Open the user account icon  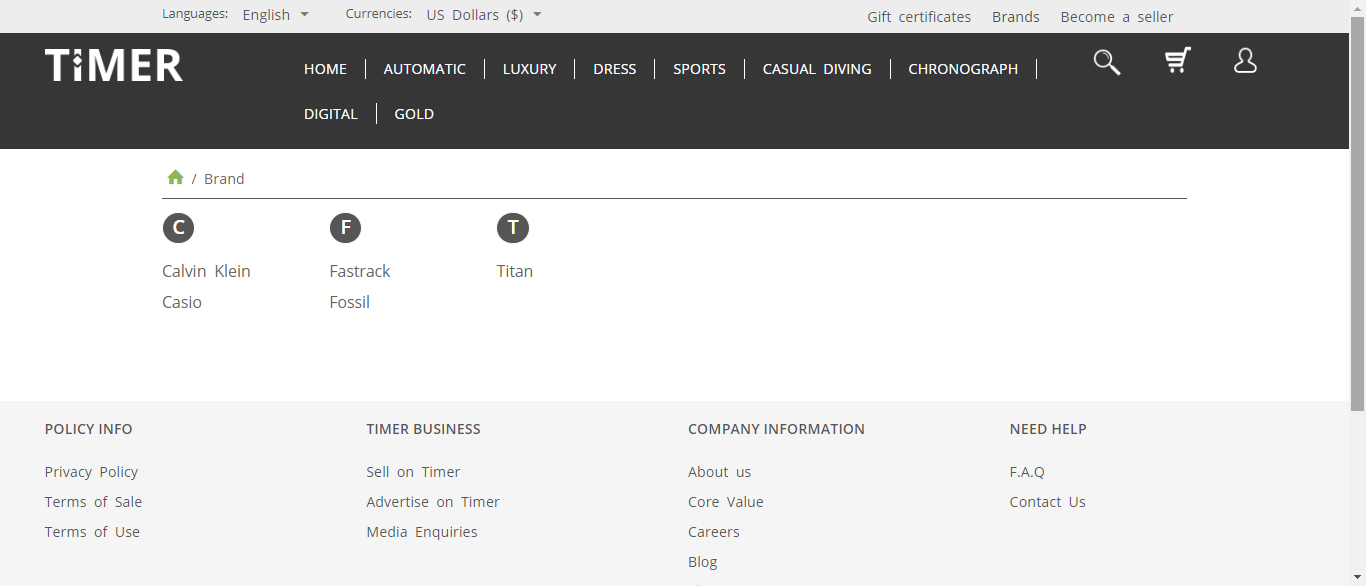click(x=1245, y=61)
